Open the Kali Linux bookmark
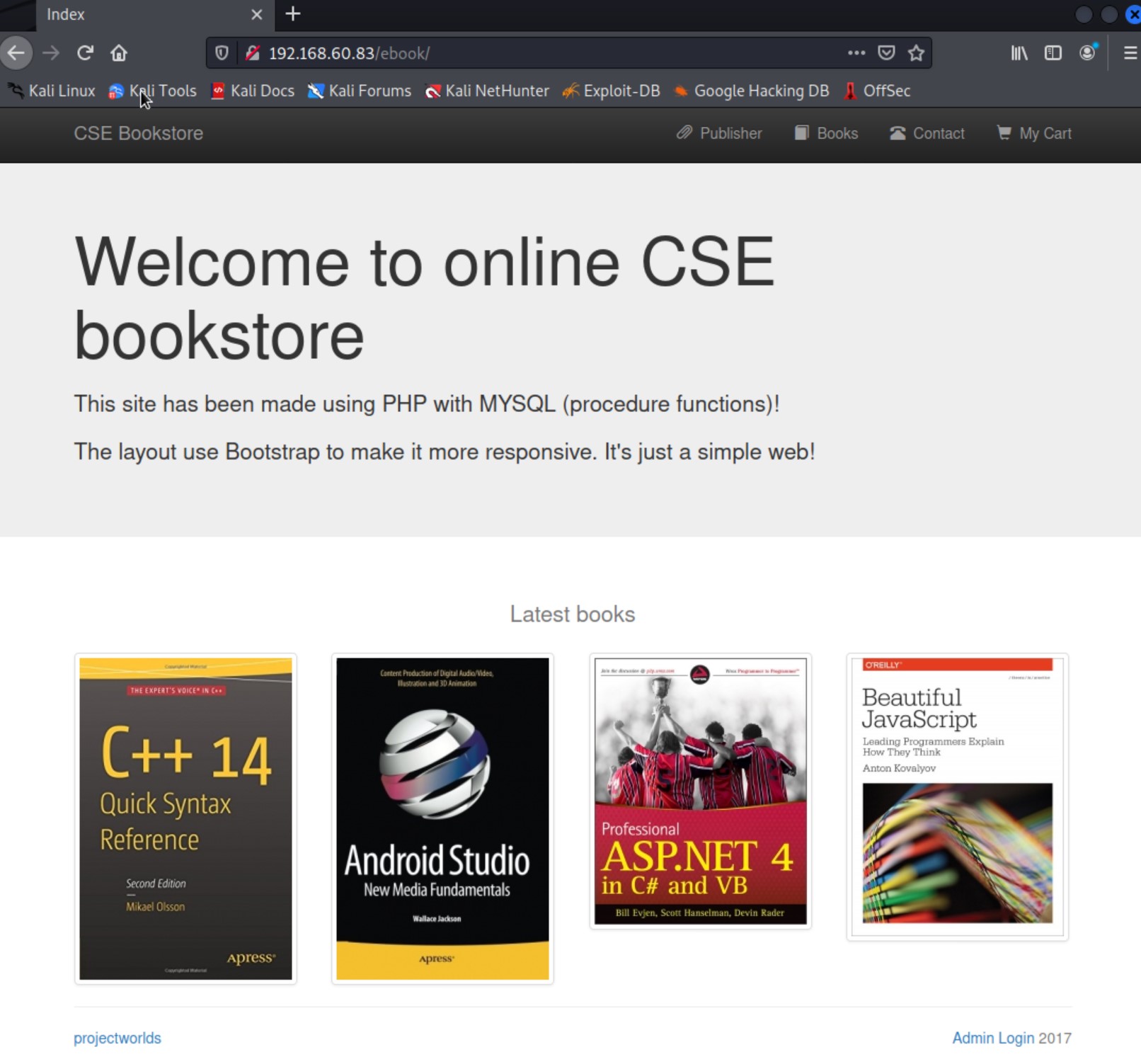 tap(51, 91)
